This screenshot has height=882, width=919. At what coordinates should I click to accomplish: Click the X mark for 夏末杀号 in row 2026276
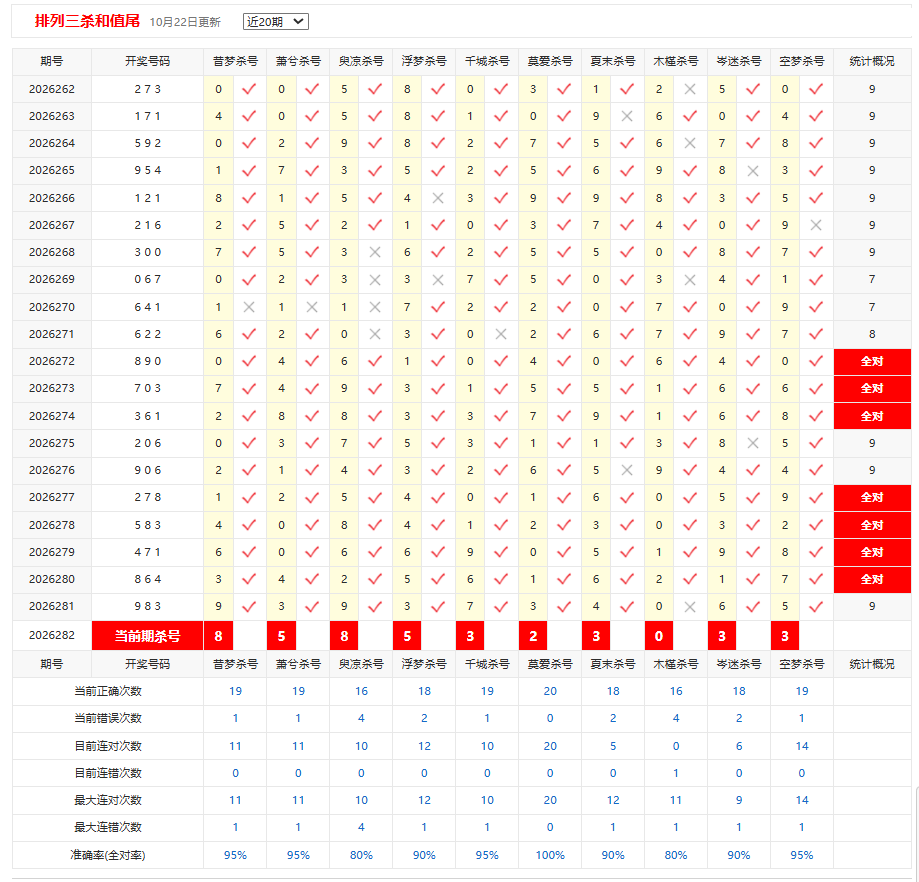(627, 470)
